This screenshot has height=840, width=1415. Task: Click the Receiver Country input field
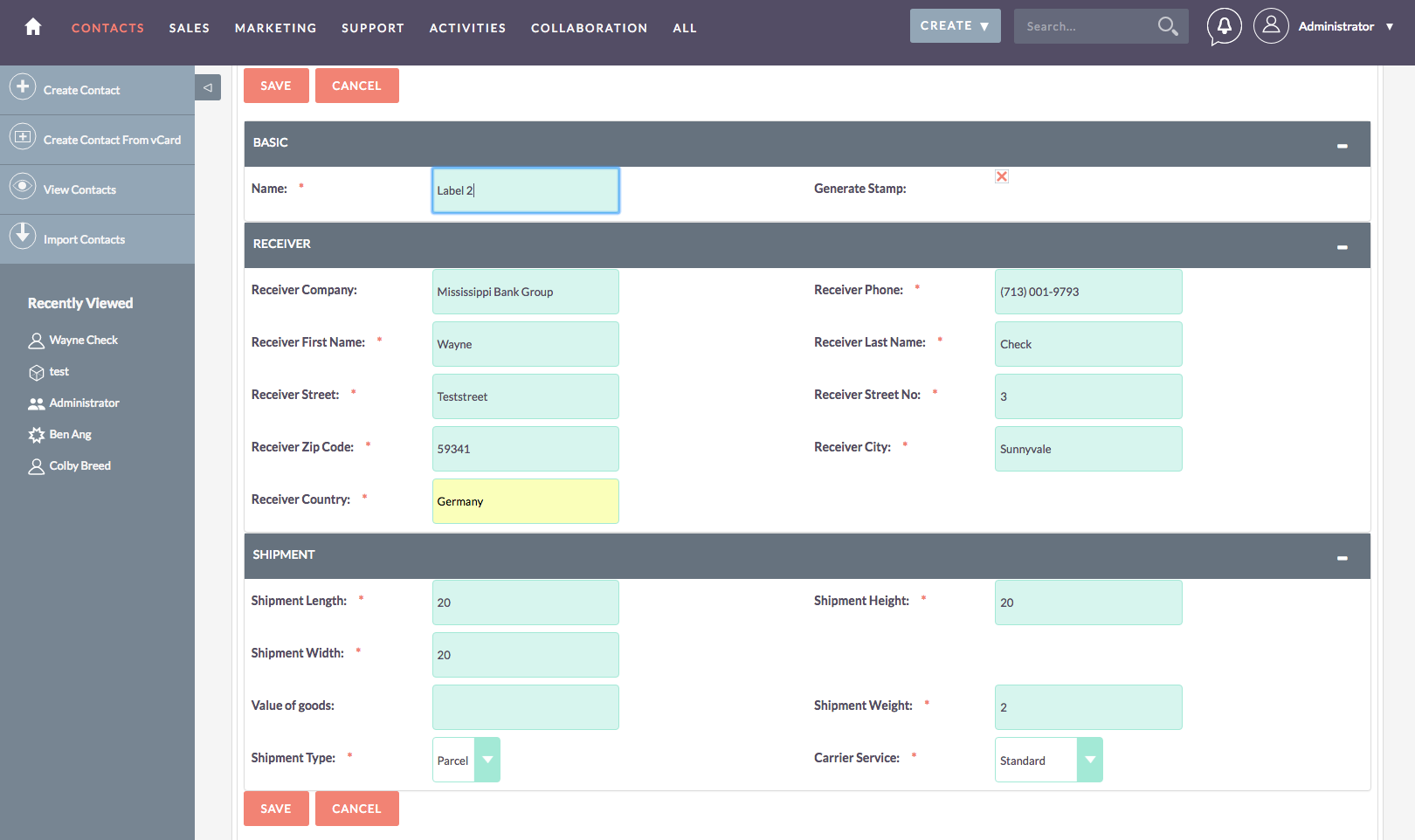(525, 501)
